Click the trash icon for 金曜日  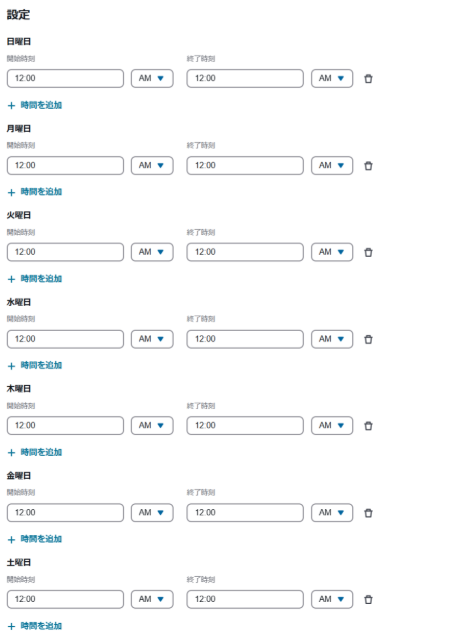tap(368, 513)
